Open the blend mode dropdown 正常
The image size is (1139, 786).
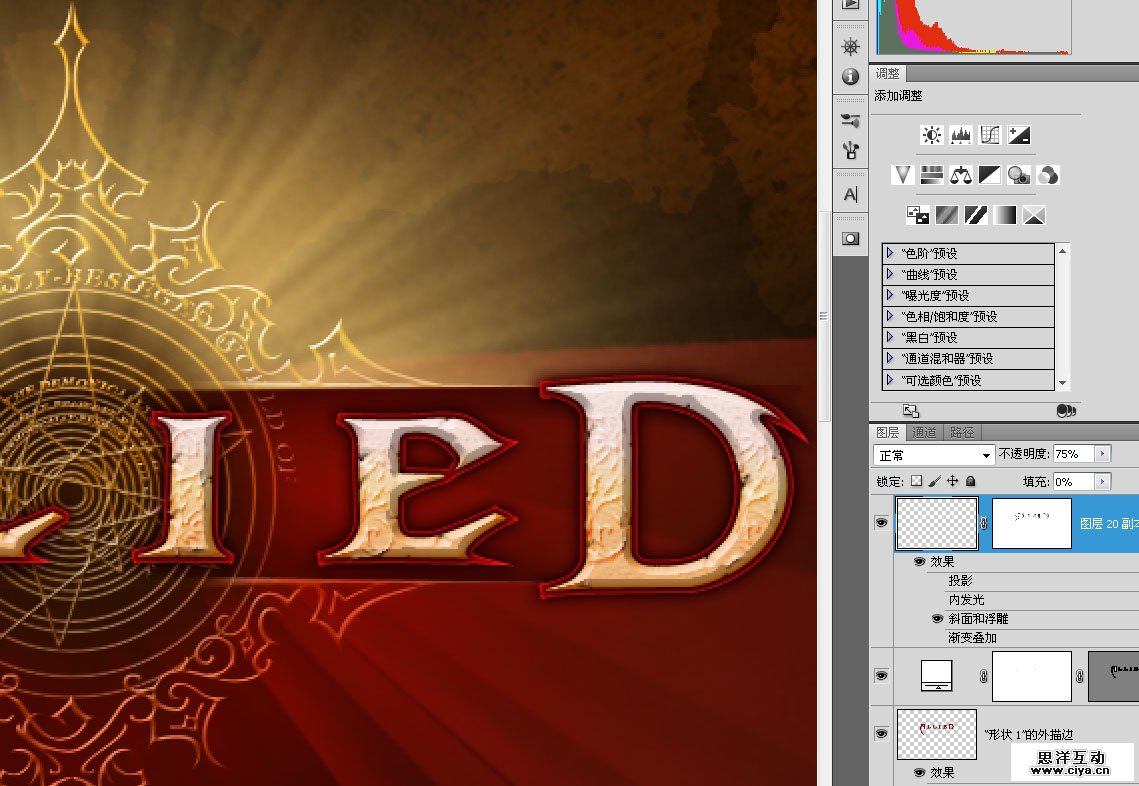934,455
